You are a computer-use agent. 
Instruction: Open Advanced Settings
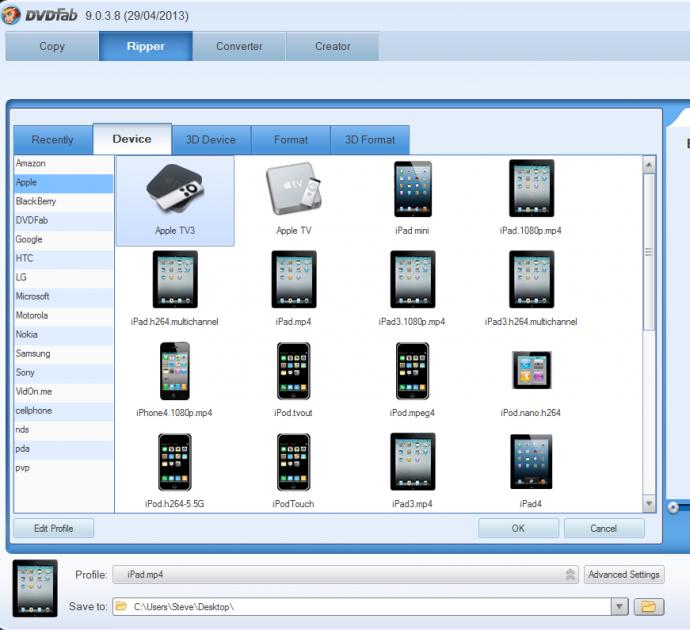click(x=624, y=575)
